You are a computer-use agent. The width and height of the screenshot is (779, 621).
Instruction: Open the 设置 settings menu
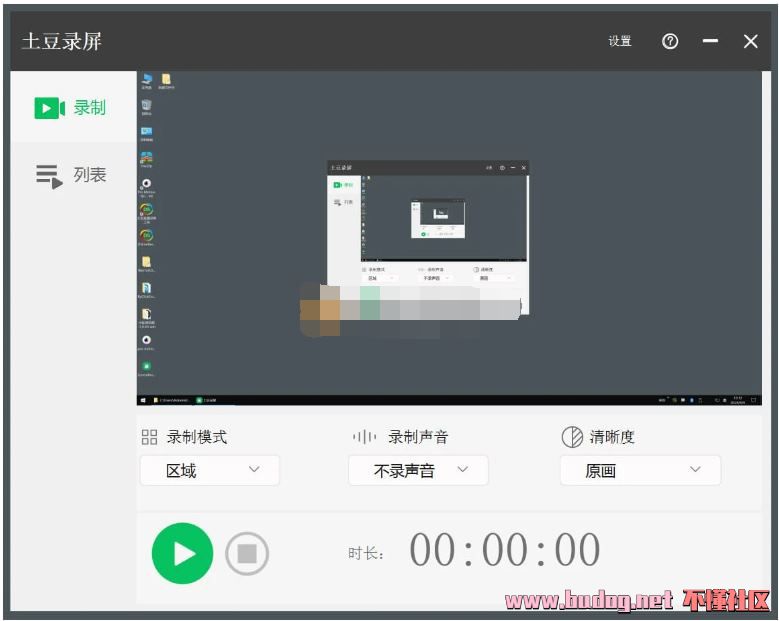(x=620, y=41)
